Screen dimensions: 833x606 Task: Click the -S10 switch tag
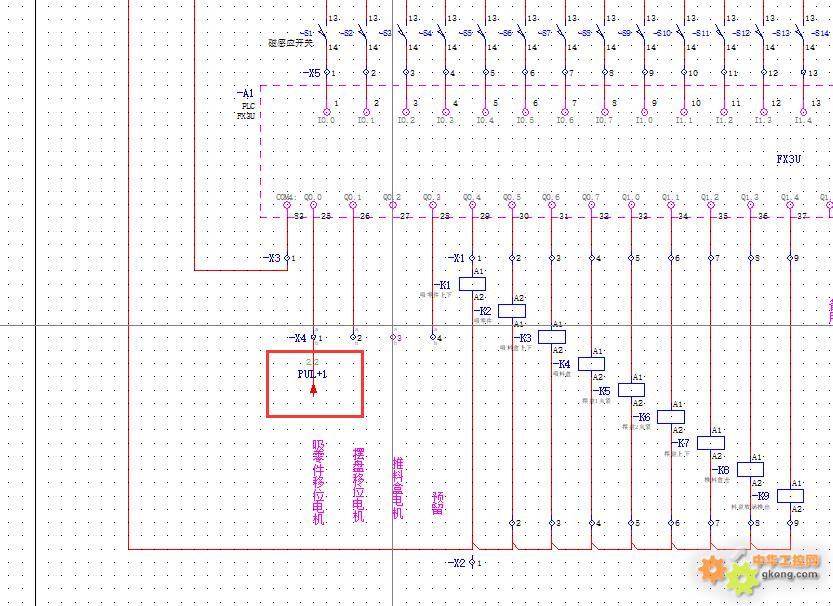(x=662, y=33)
